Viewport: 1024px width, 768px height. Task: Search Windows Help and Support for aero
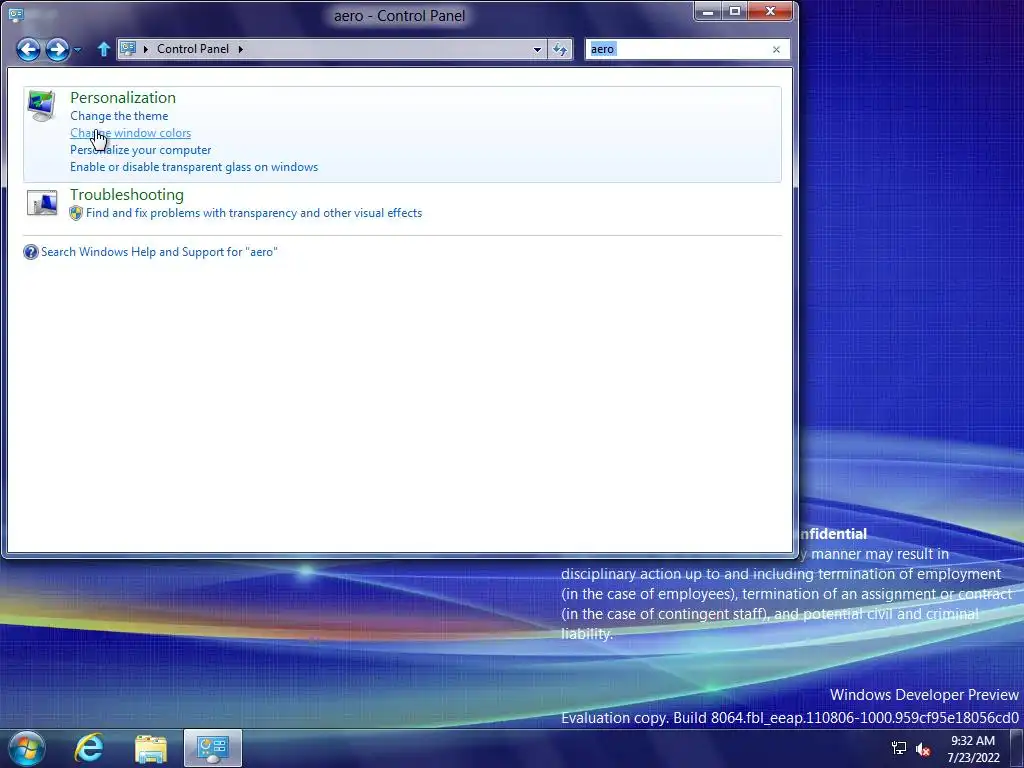click(159, 252)
